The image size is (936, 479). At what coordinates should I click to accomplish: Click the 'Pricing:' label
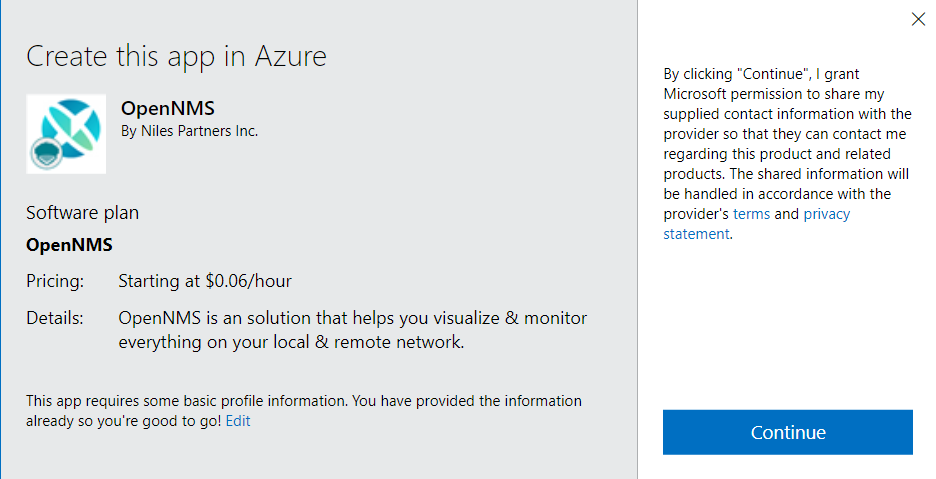point(55,281)
